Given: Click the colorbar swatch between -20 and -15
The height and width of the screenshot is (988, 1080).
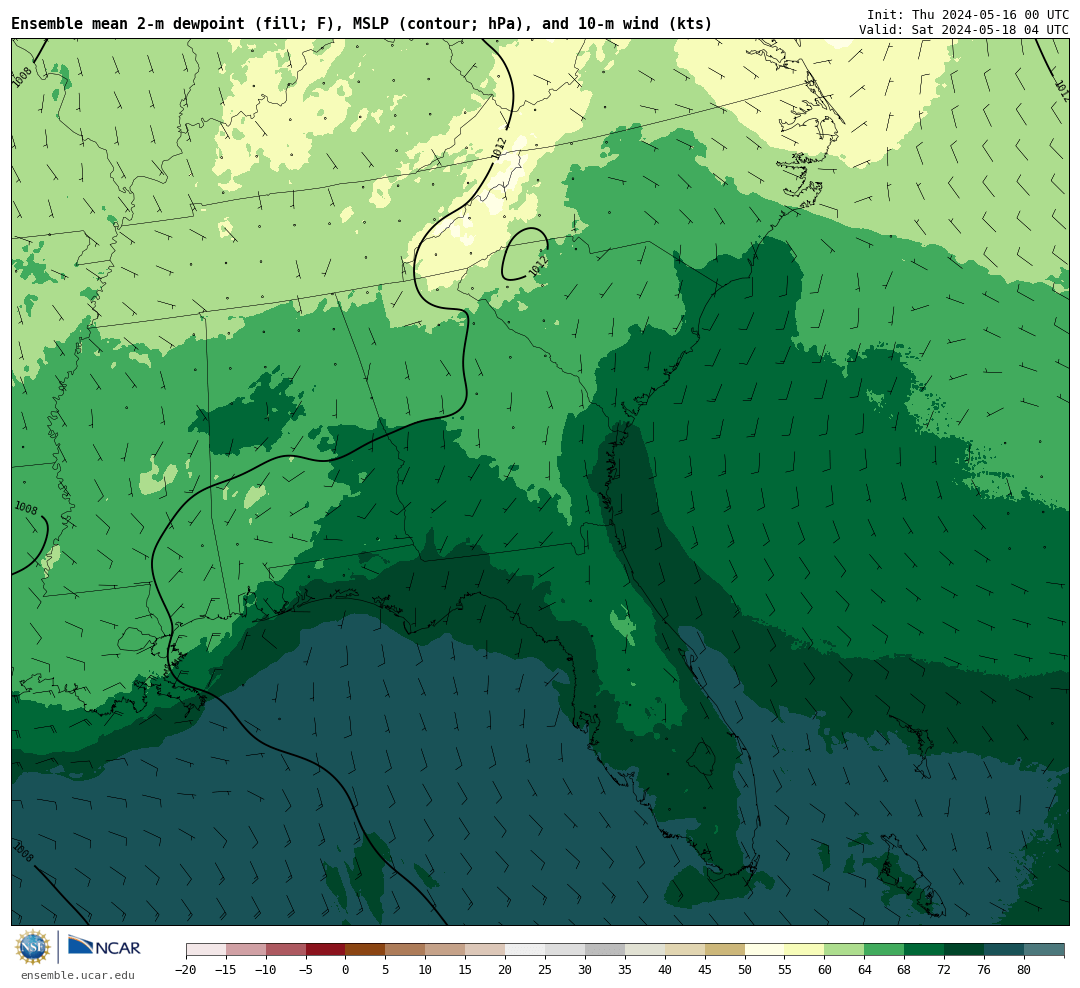Looking at the screenshot, I should 206,950.
